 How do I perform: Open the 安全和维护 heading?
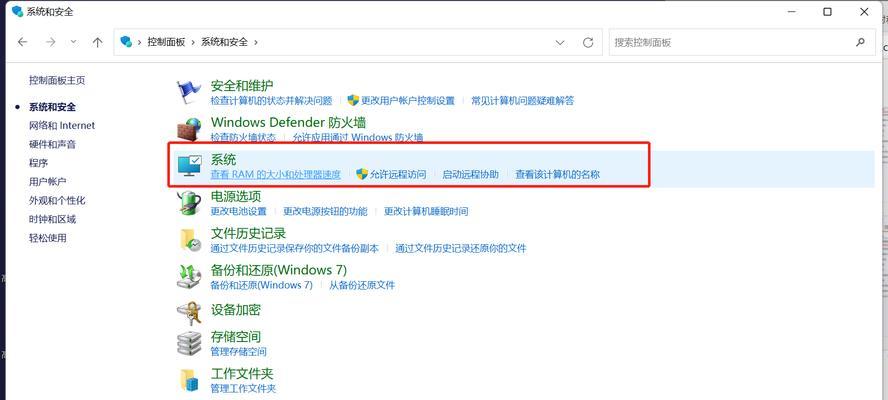242,86
